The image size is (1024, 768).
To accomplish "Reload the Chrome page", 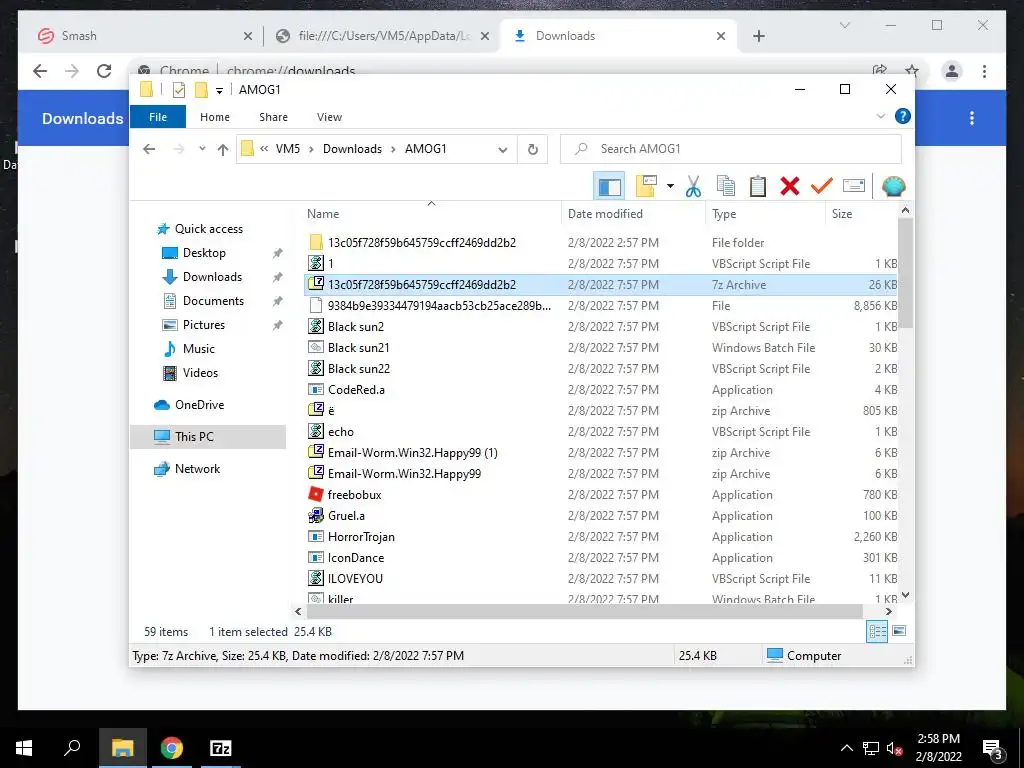I will 104,71.
